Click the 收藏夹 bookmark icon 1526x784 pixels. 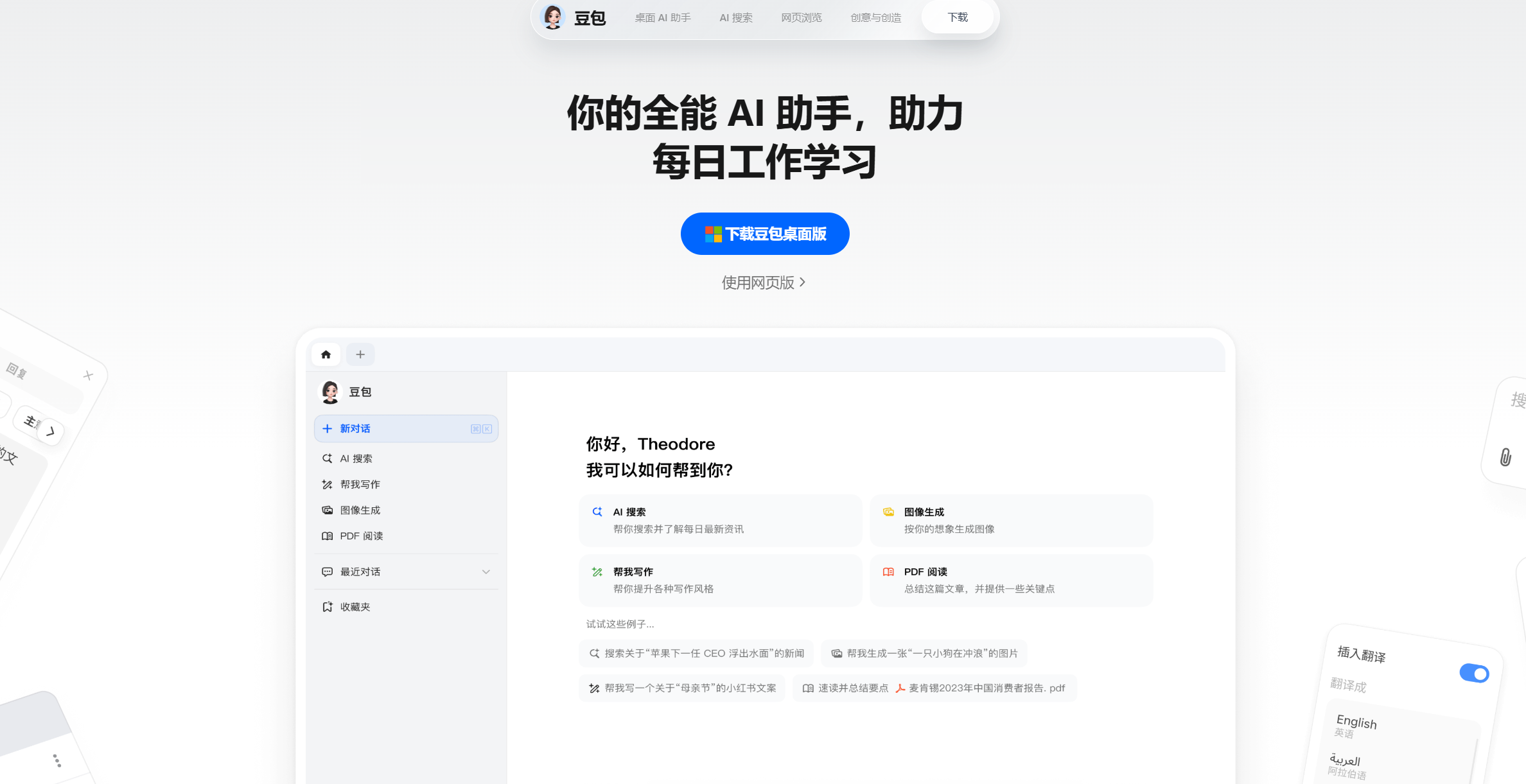coord(327,607)
